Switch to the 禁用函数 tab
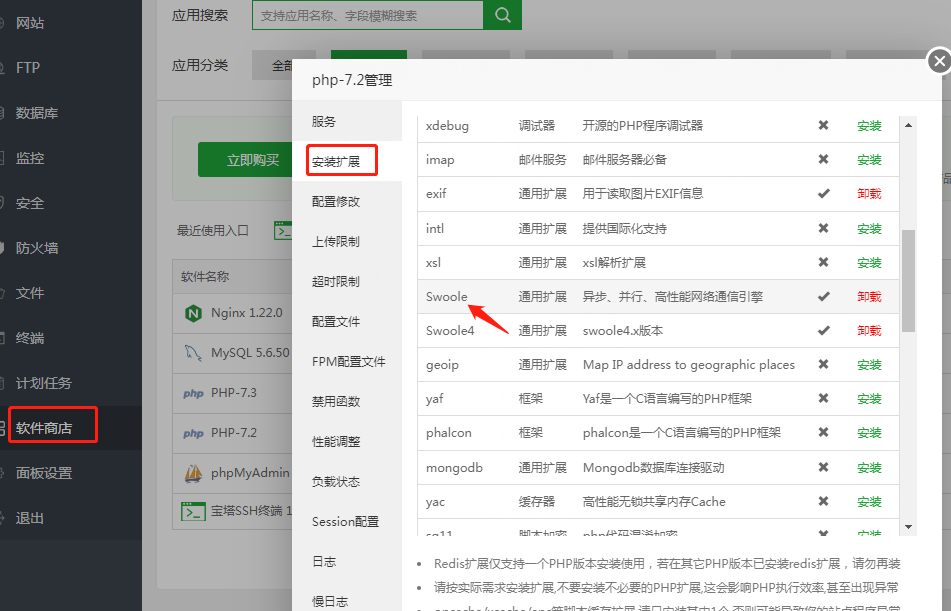951x611 pixels. [x=336, y=402]
